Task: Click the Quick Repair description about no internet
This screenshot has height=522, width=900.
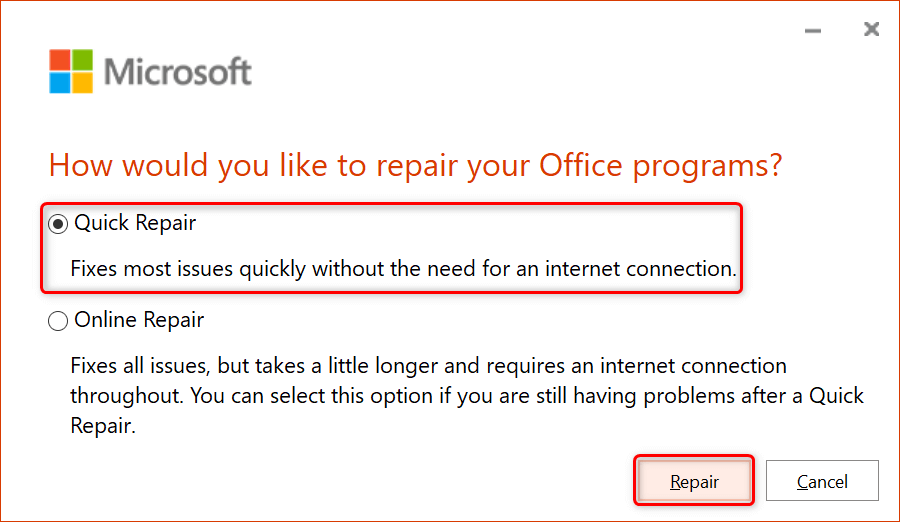Action: tap(402, 268)
